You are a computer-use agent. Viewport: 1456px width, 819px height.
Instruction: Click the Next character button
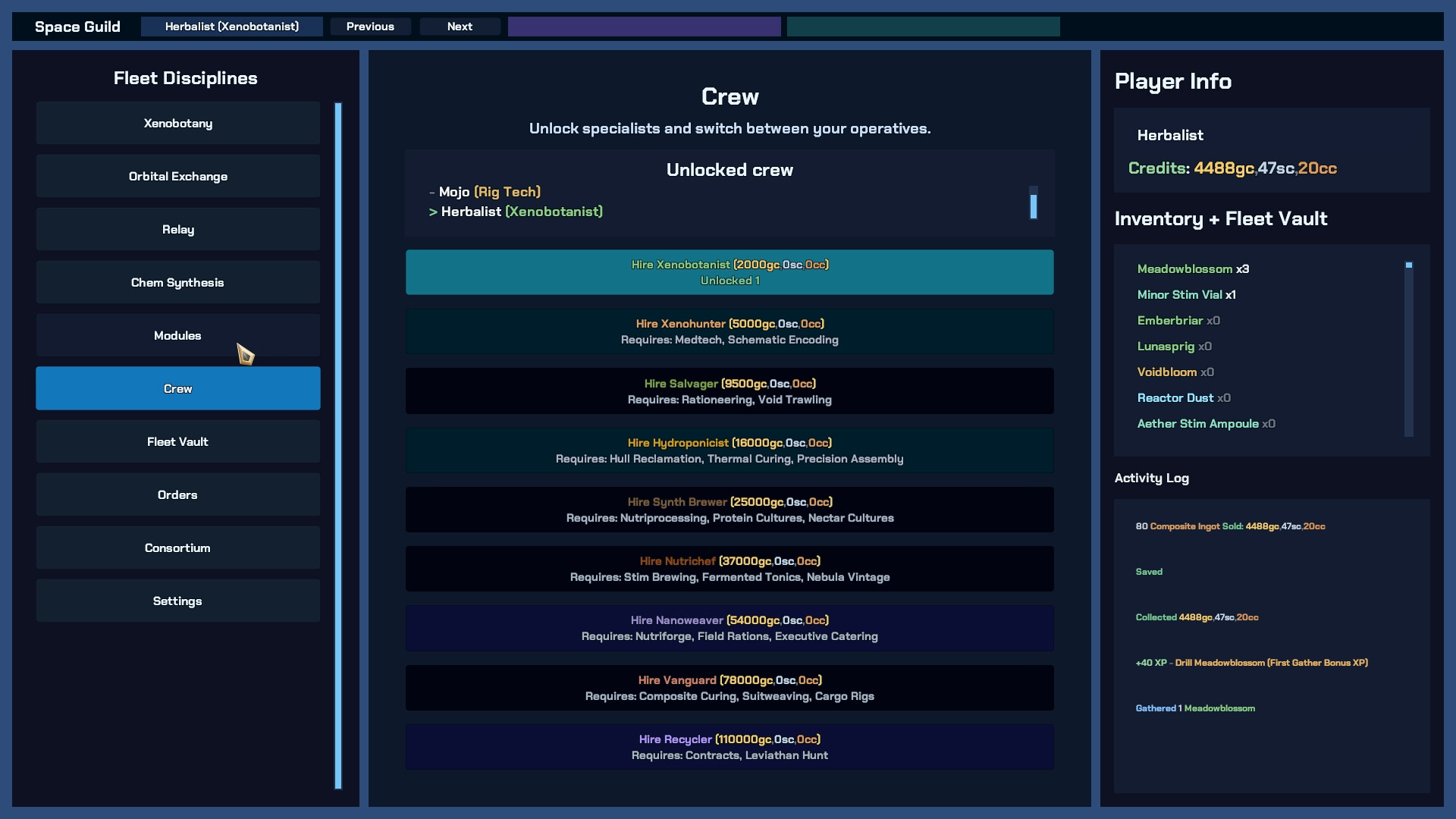click(460, 27)
